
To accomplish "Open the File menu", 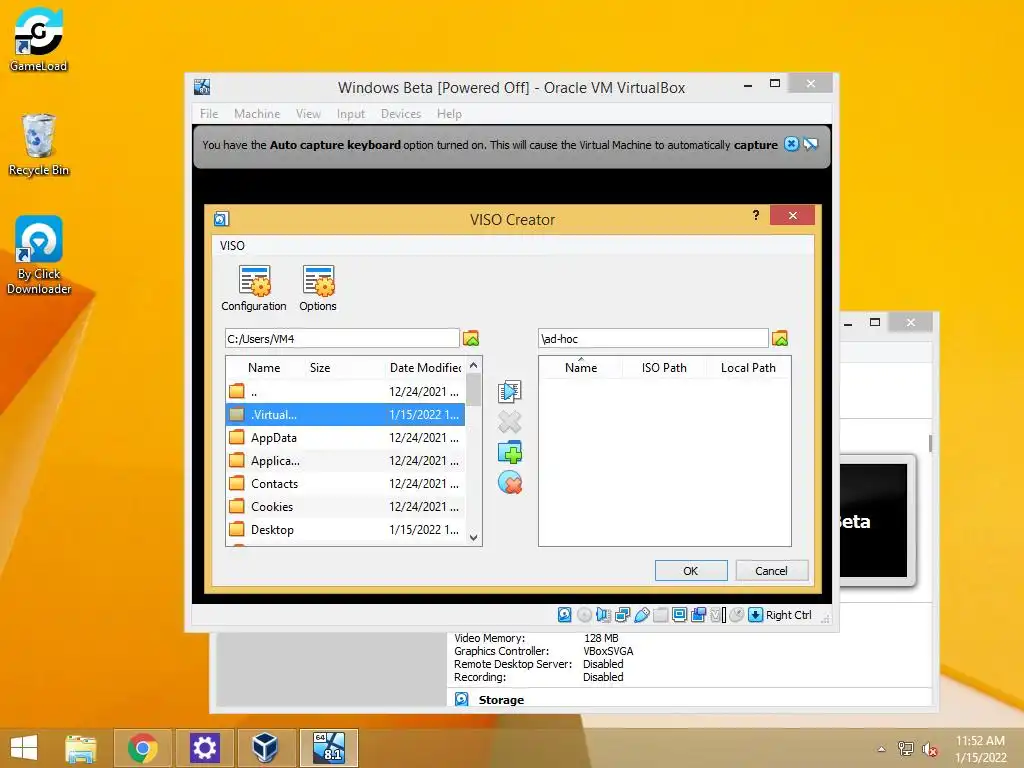I will [x=209, y=114].
